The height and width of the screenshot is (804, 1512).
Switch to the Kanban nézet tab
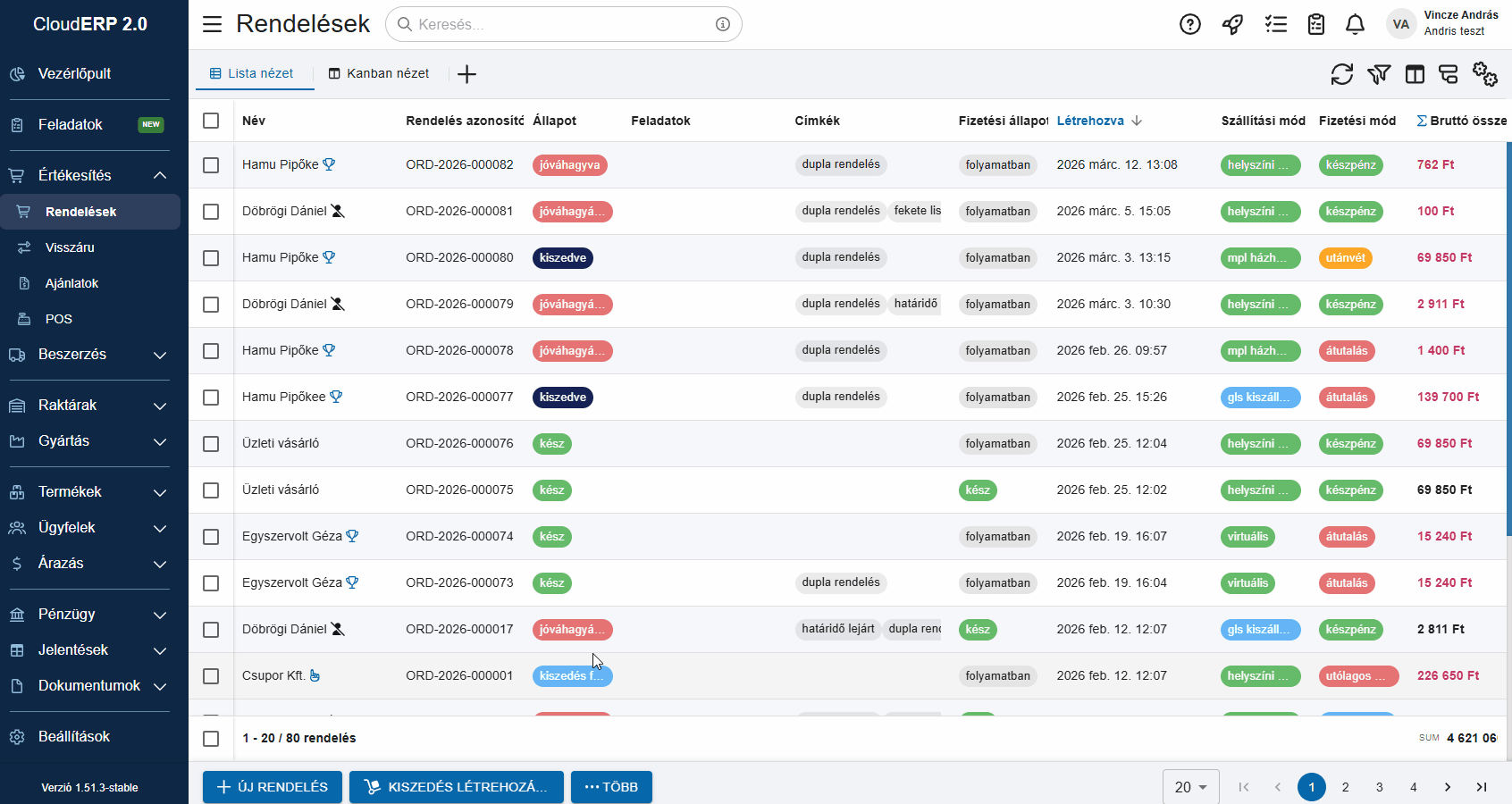tap(379, 73)
